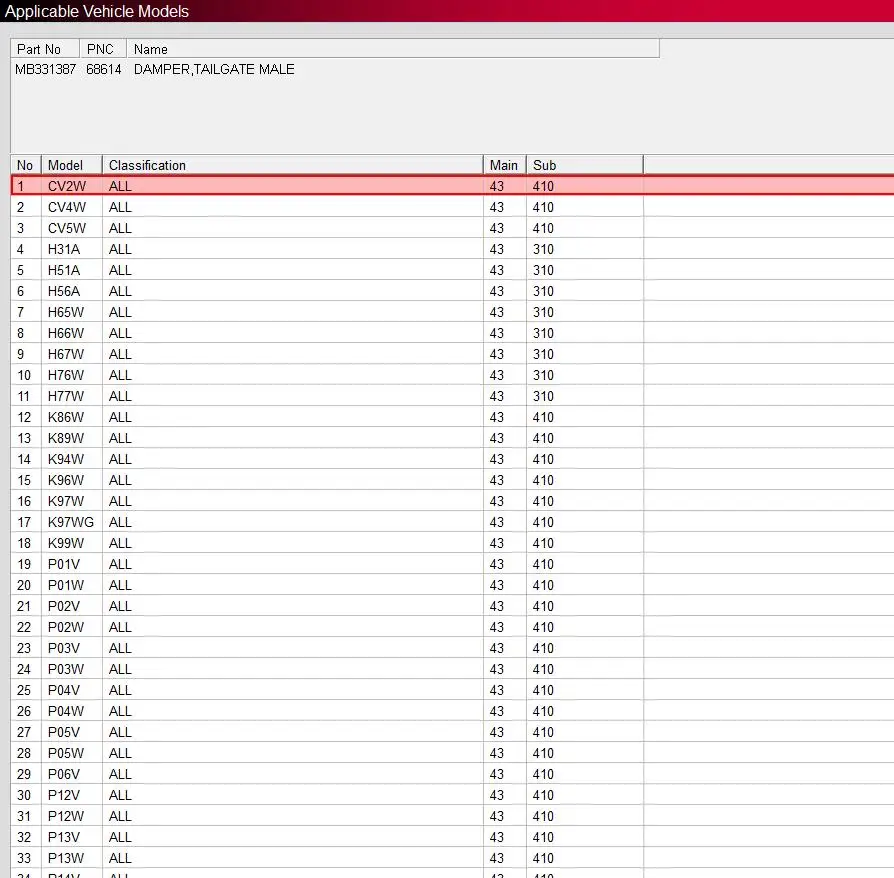
Task: Select the H76W model row
Action: coord(453,375)
